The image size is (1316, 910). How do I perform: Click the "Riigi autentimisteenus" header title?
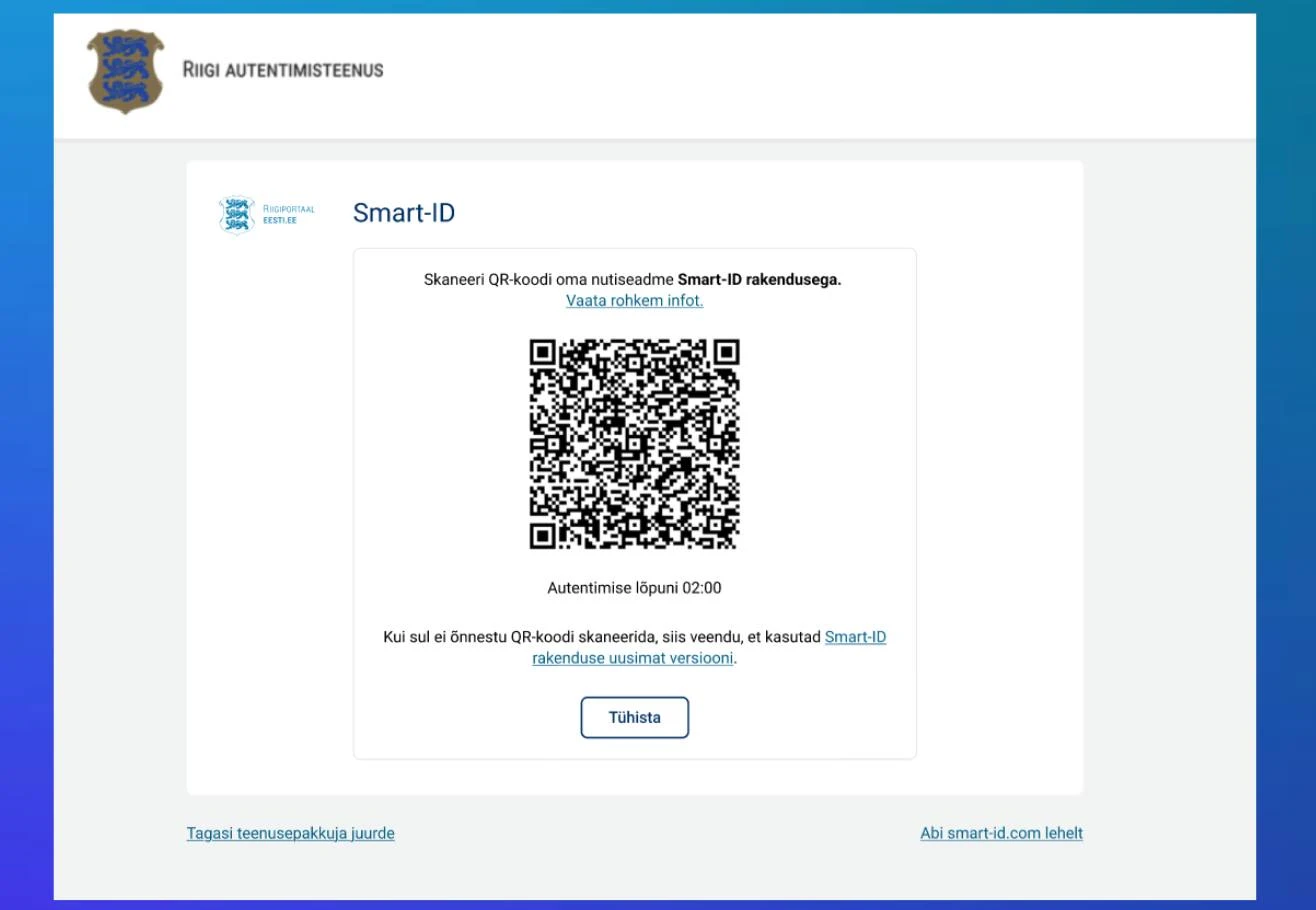pyautogui.click(x=283, y=70)
